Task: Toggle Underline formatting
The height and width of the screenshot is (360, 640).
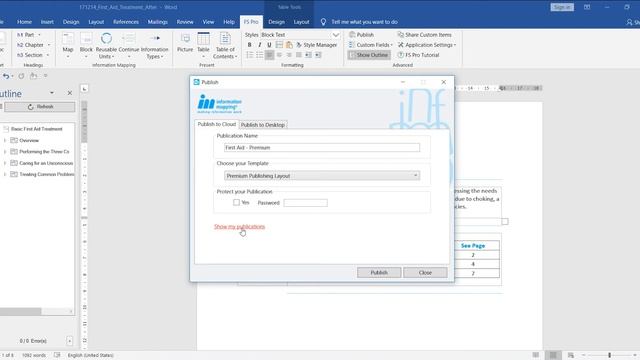Action: click(269, 45)
